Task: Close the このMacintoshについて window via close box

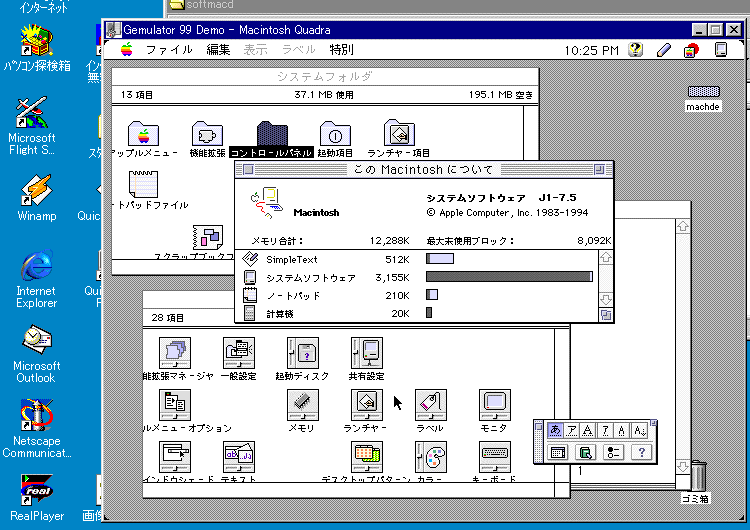Action: pyautogui.click(x=248, y=169)
